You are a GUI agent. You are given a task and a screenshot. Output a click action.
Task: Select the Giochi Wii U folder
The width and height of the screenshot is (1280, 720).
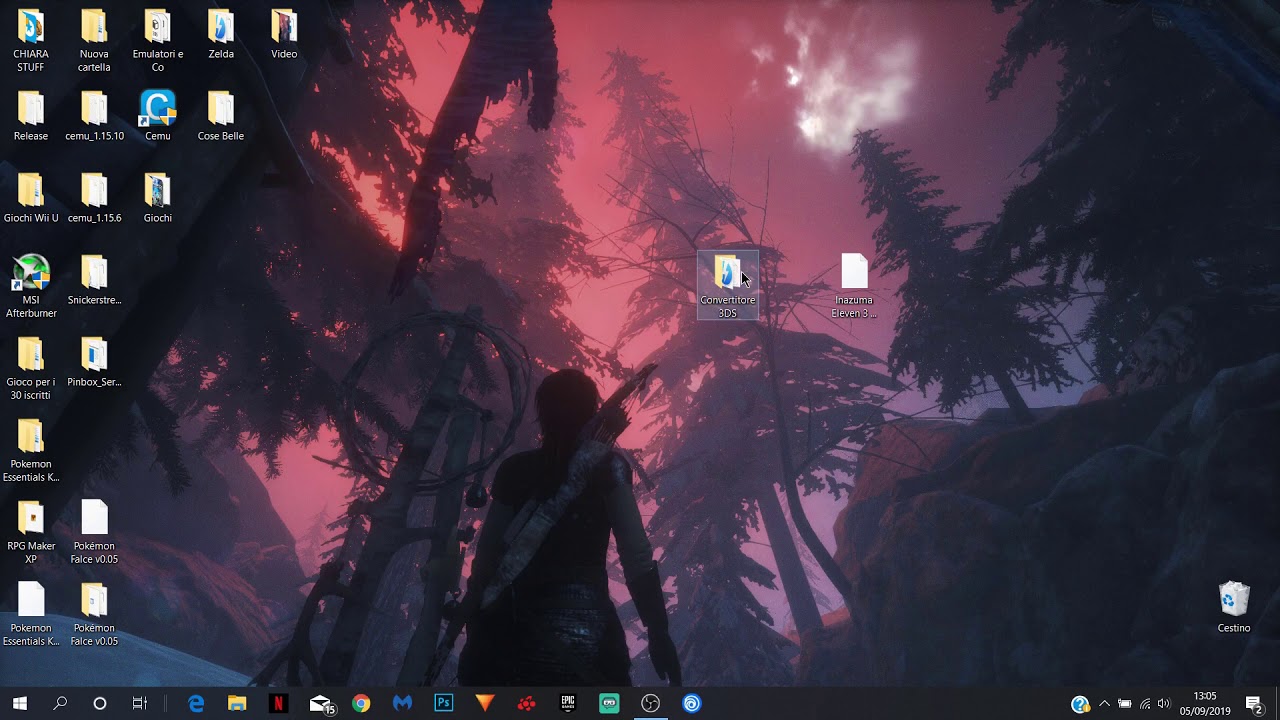point(31,198)
